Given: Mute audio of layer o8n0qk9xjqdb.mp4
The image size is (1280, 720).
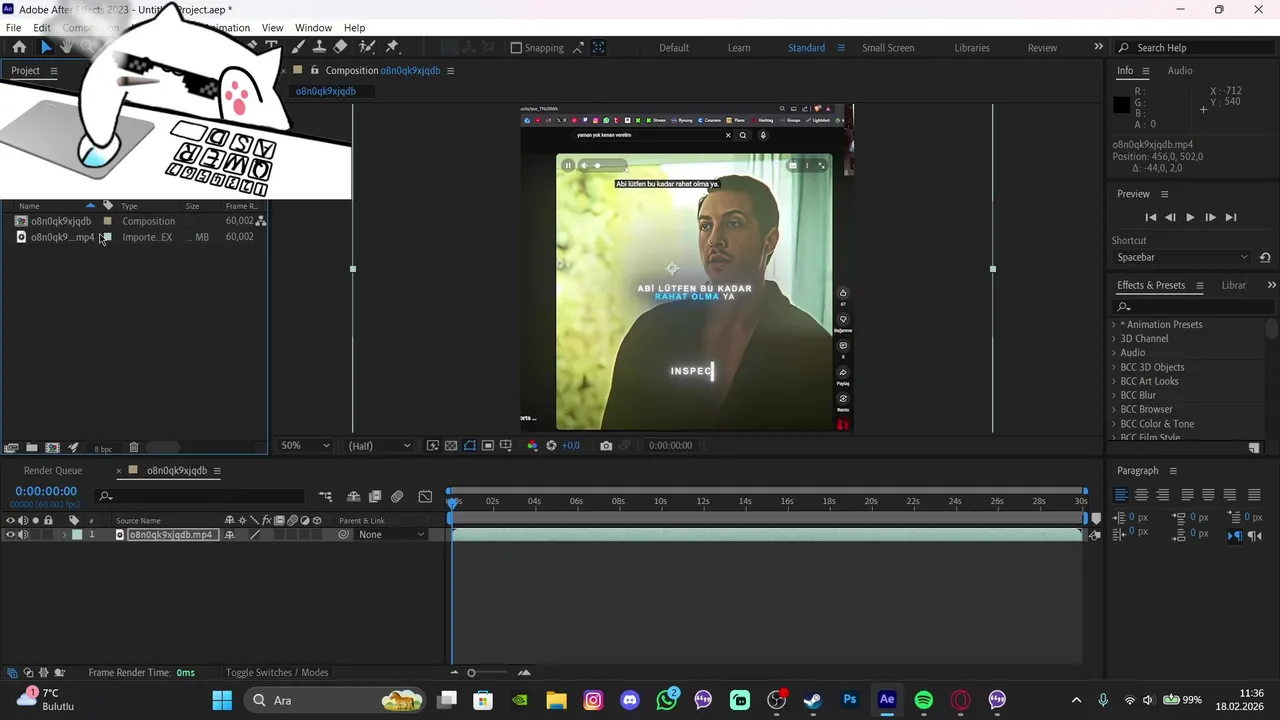Looking at the screenshot, I should pyautogui.click(x=23, y=535).
